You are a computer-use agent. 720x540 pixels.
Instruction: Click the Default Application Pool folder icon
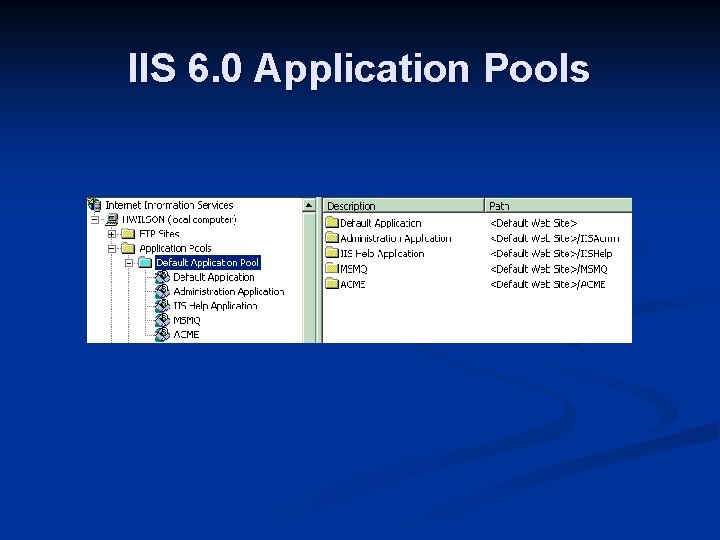click(145, 263)
